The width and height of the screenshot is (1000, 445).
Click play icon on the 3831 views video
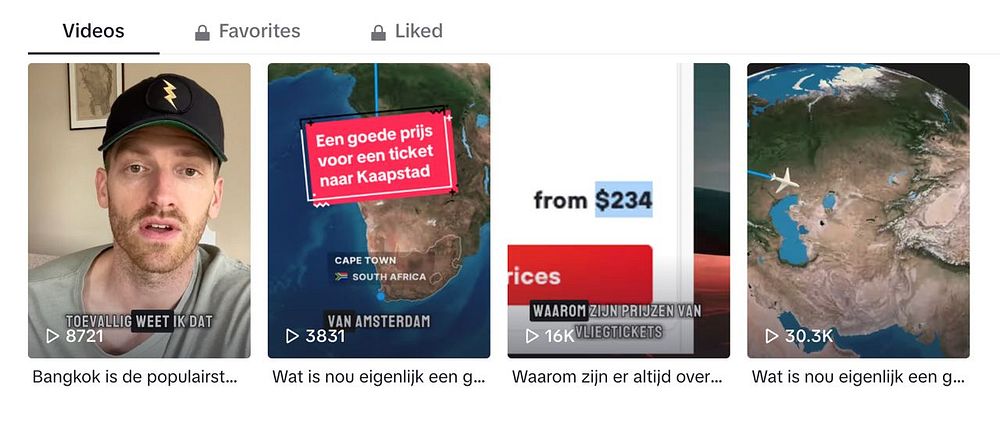(x=292, y=336)
